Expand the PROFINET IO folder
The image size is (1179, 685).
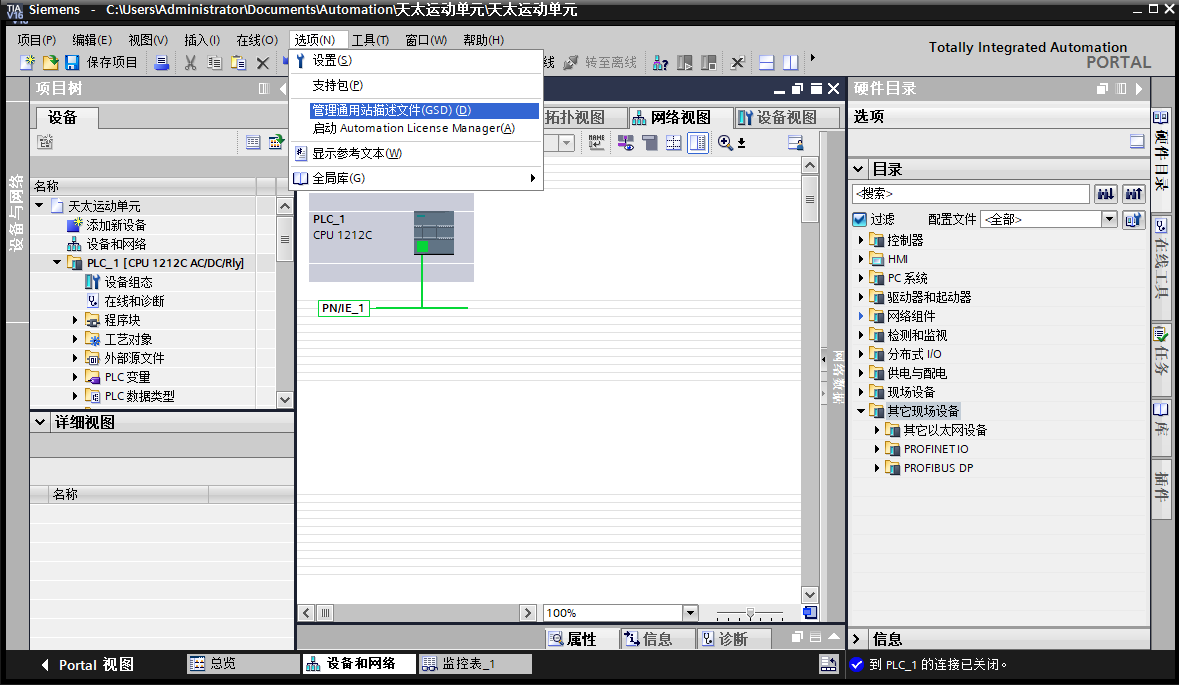(877, 449)
